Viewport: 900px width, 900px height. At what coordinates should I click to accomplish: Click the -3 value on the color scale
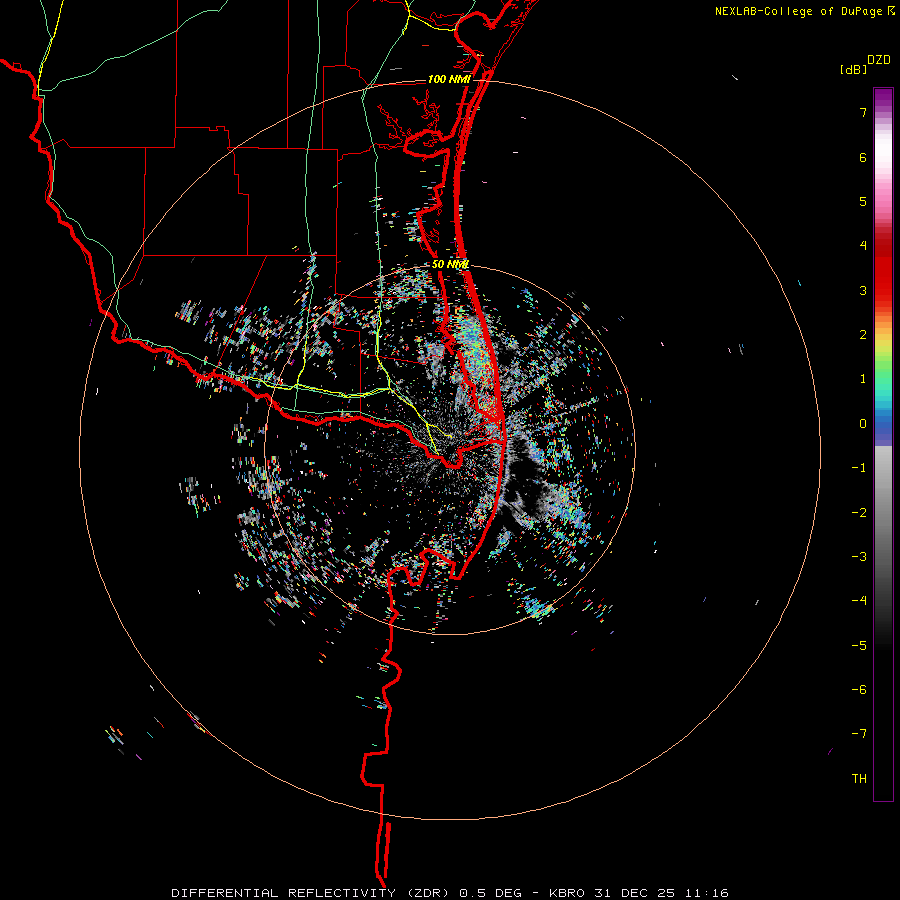point(859,557)
